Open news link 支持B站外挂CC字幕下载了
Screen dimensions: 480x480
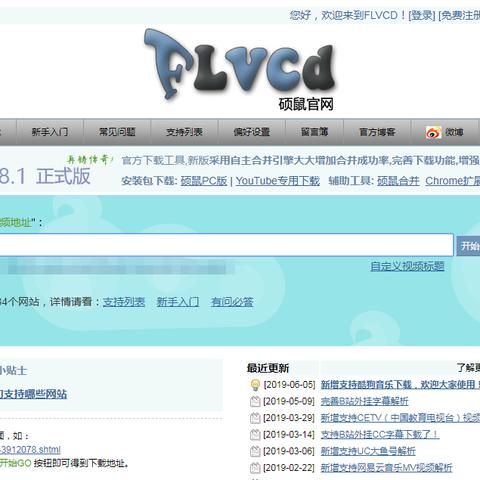point(380,435)
